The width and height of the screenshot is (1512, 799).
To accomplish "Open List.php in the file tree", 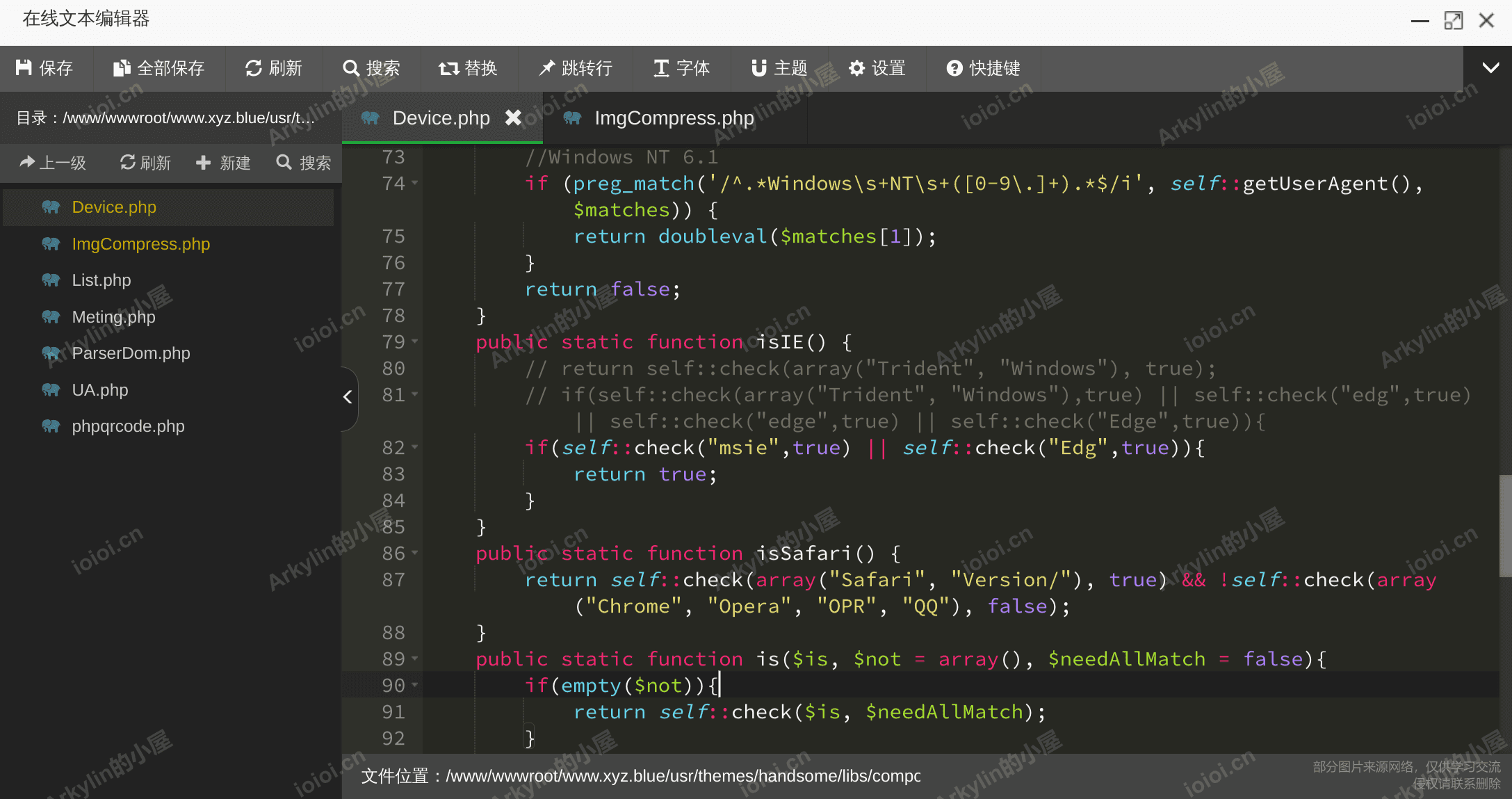I will pos(168,280).
